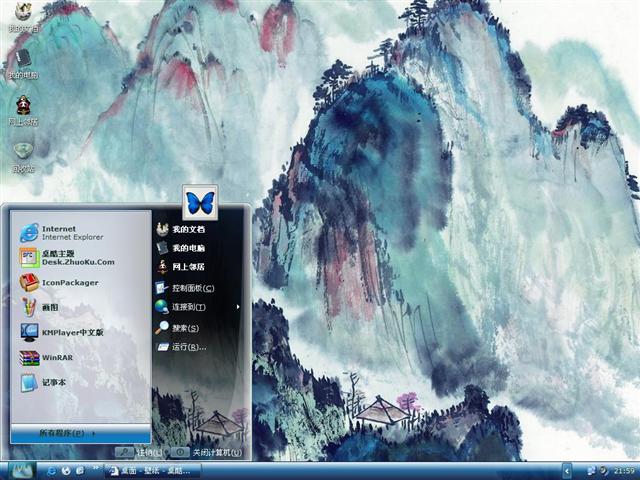The height and width of the screenshot is (480, 640).
Task: Expand 所有程序(P) All Programs
Action: (x=80, y=433)
